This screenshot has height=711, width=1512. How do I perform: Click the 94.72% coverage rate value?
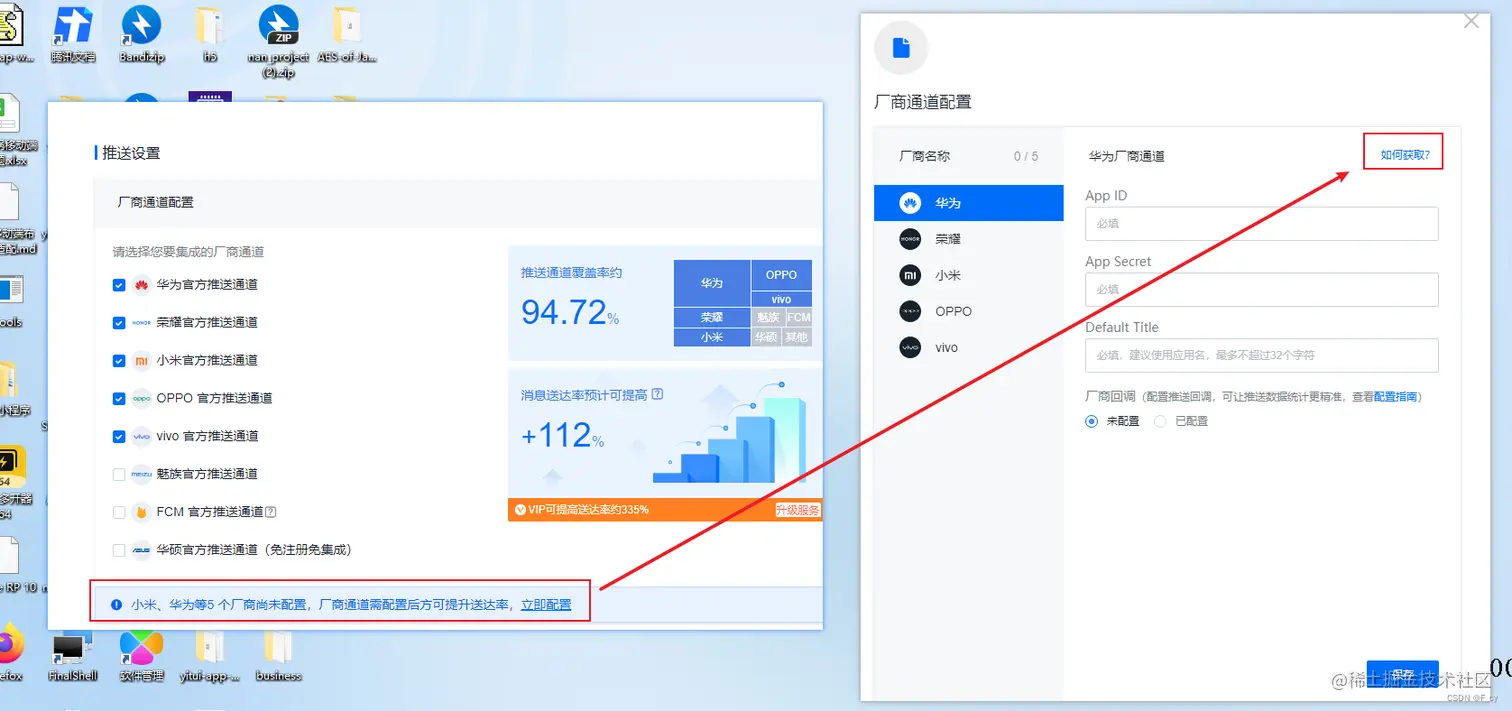tap(570, 313)
